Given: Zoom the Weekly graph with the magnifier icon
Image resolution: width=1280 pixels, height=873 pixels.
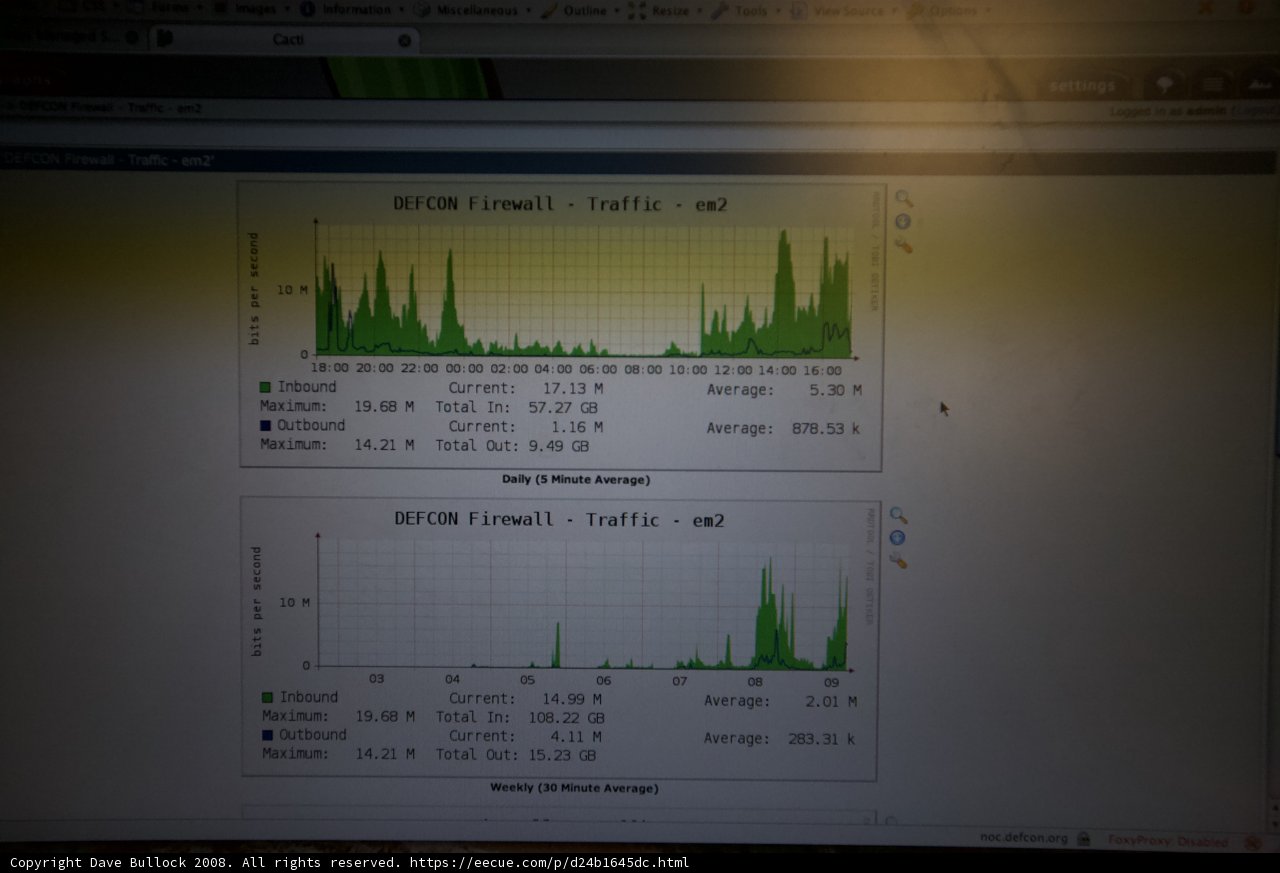Looking at the screenshot, I should tap(899, 515).
